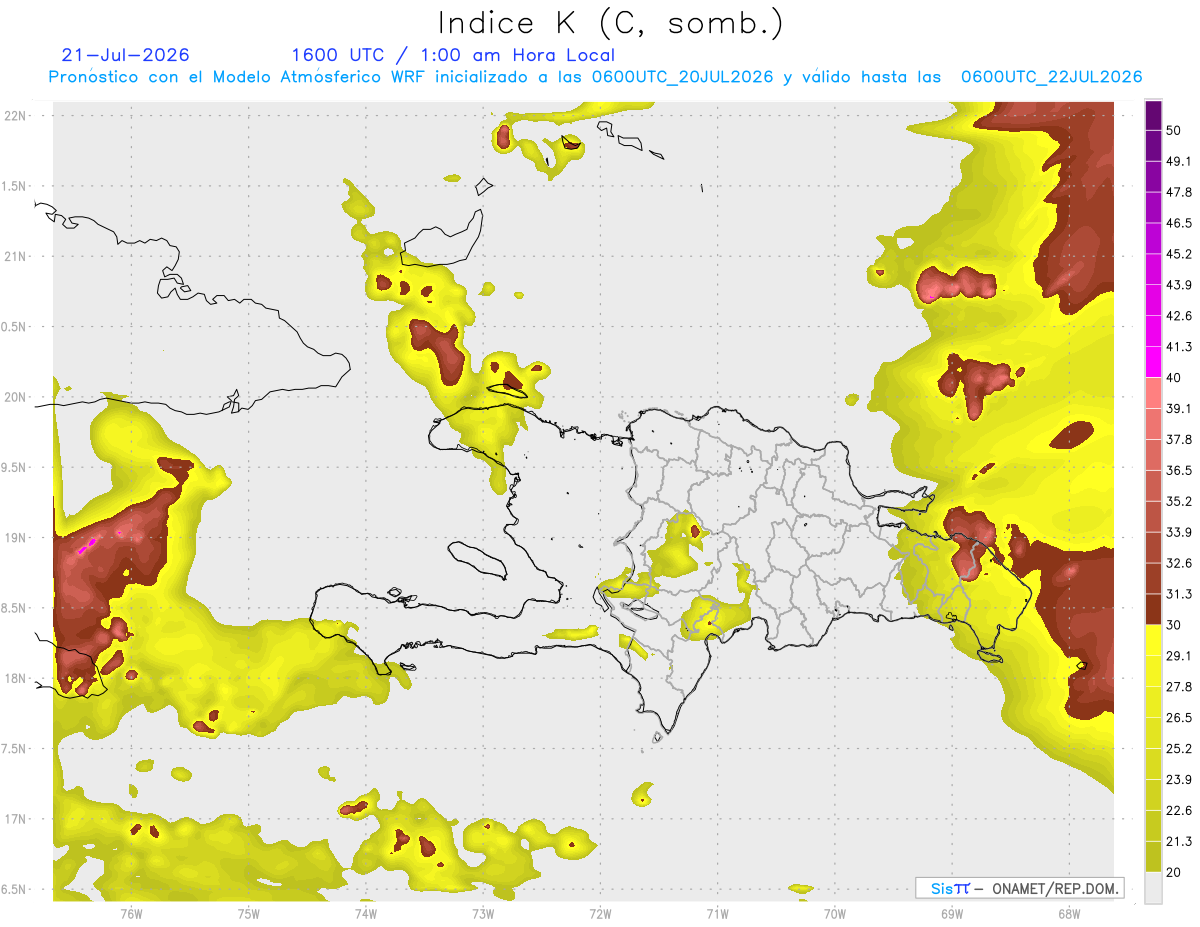Click the color scale value "26.5"

tap(1180, 718)
